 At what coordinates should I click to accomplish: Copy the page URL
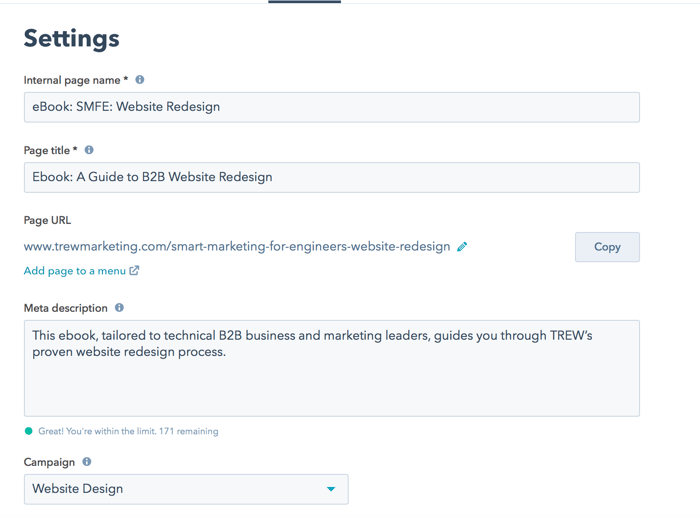pos(607,247)
